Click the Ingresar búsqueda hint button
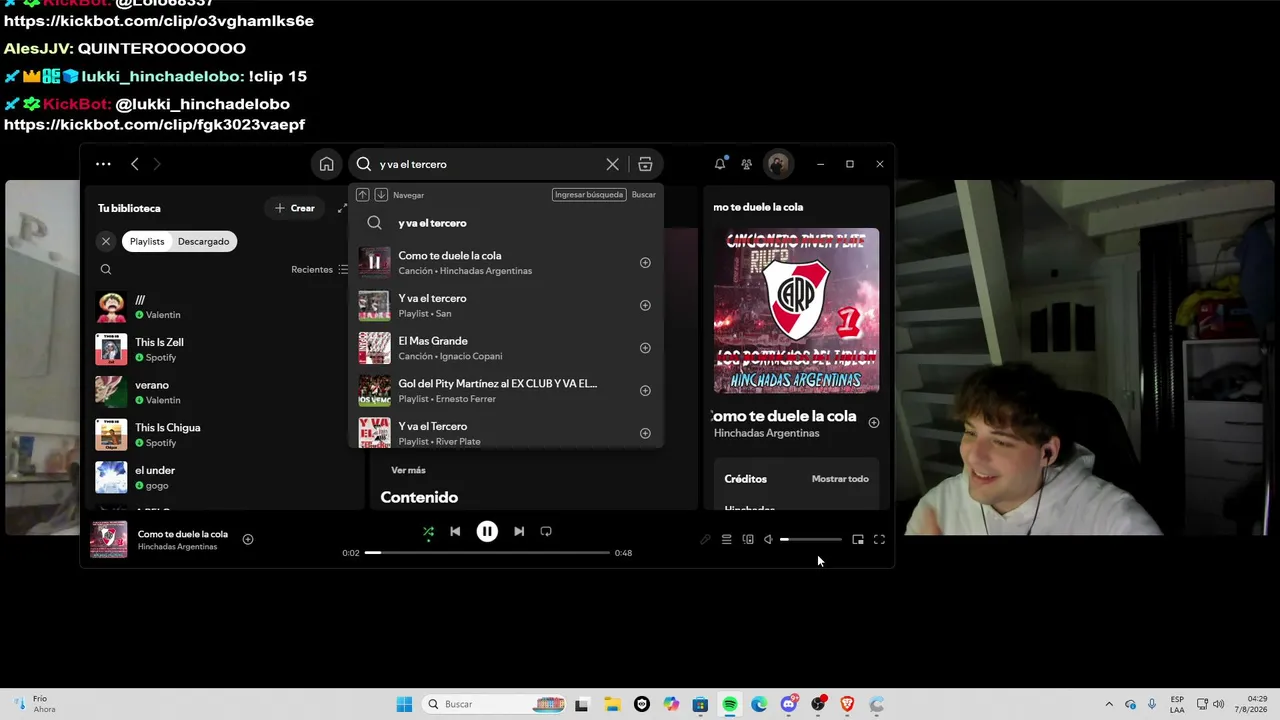This screenshot has height=720, width=1280. pos(589,195)
